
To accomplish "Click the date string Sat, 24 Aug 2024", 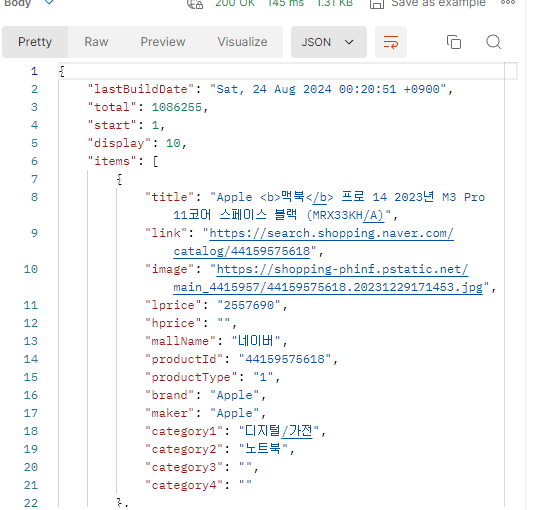I will click(274, 89).
